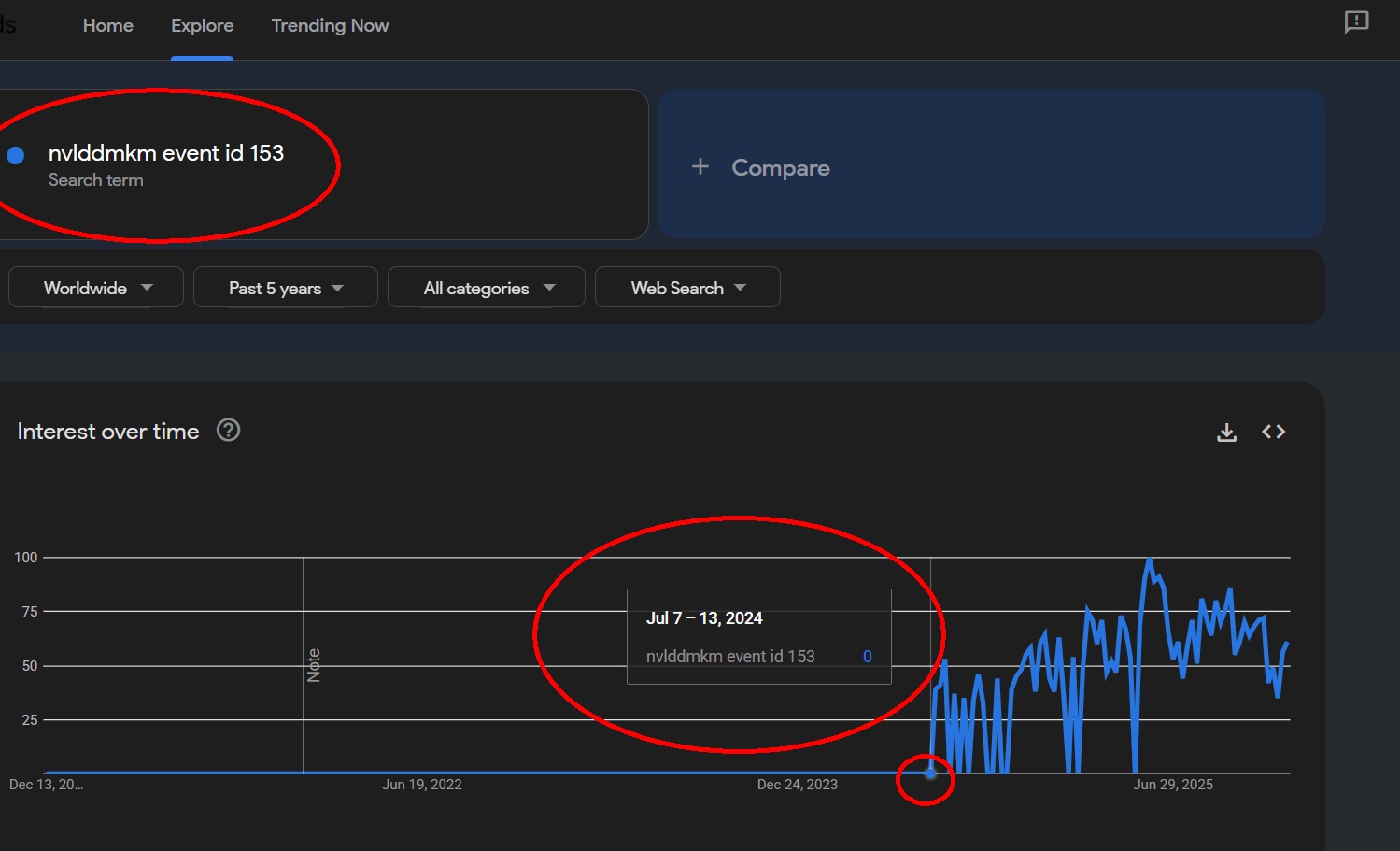
Task: Click the 100 value on the y-axis
Action: pyautogui.click(x=26, y=558)
